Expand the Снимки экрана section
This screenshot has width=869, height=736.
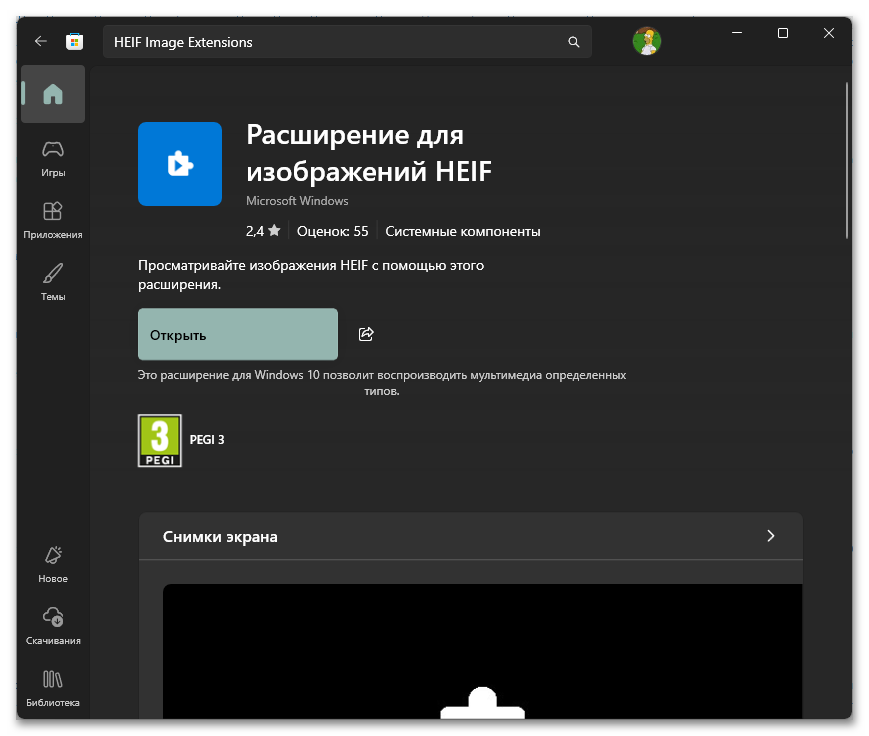(770, 536)
